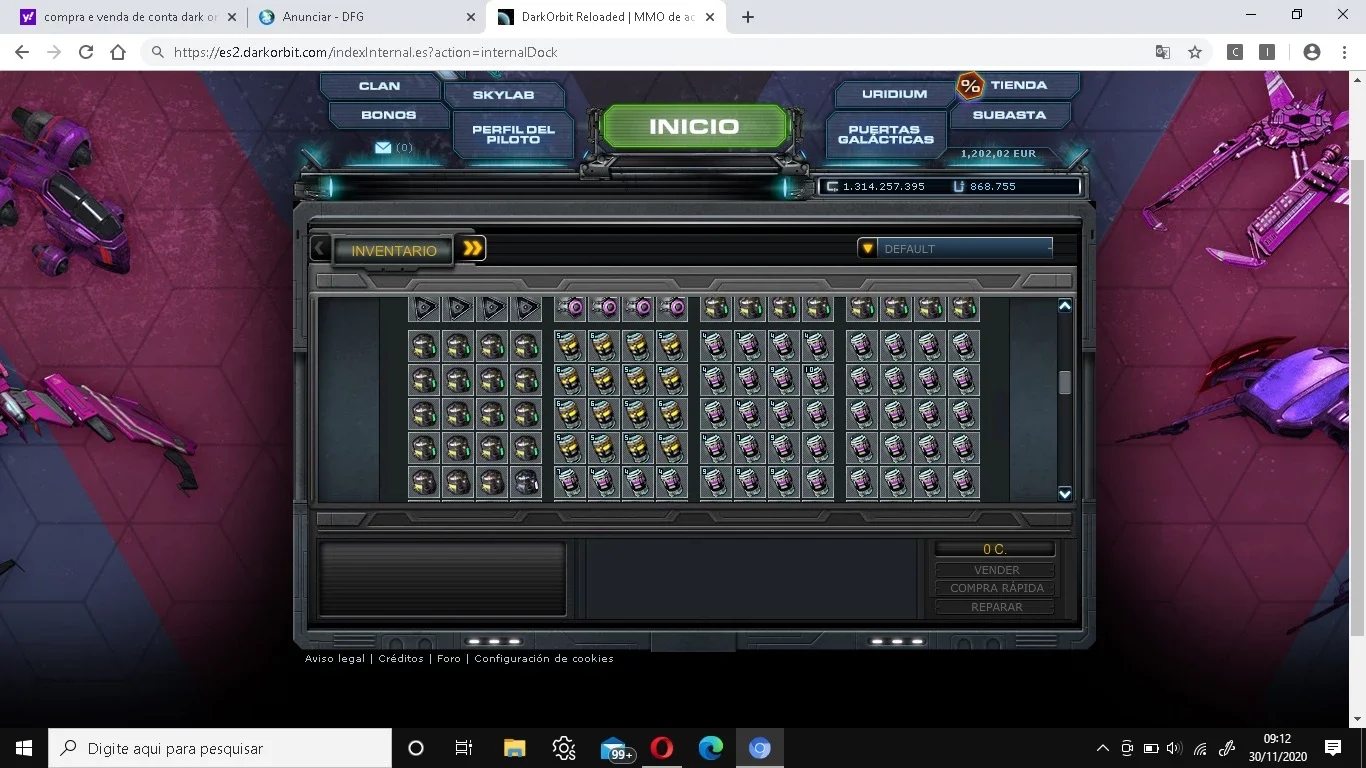Open Perfil del Piloto
1366x768 pixels.
point(513,134)
